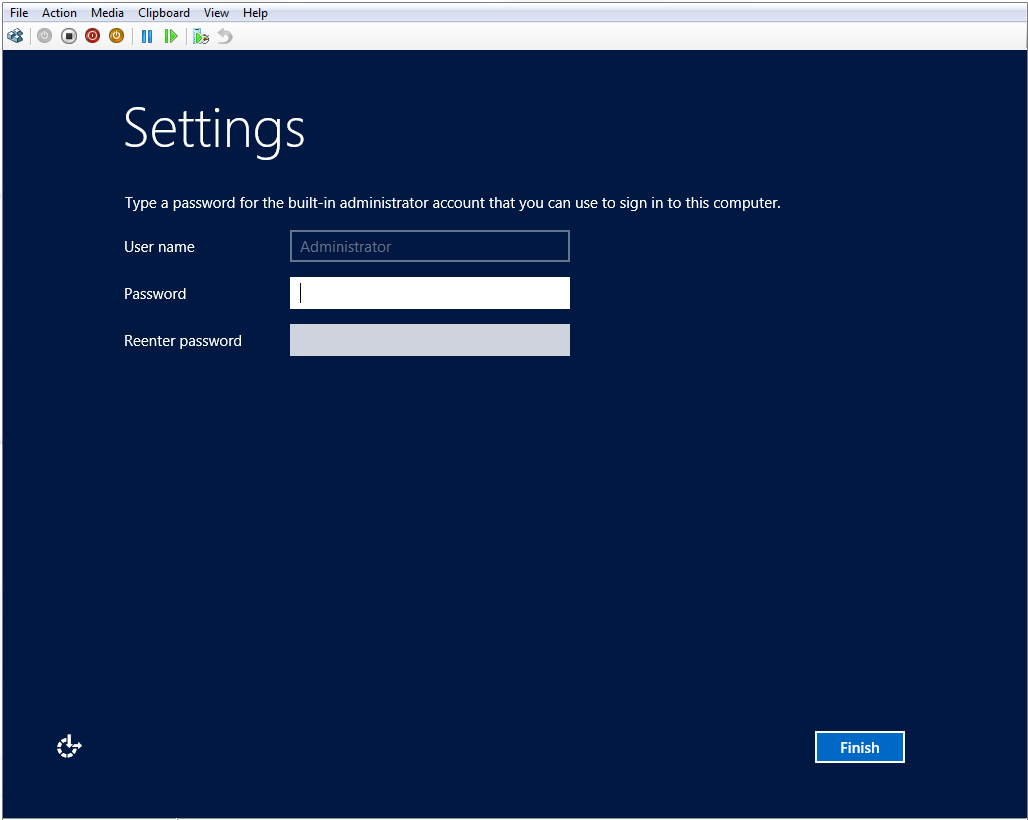
Task: Open the Help menu
Action: [x=255, y=13]
